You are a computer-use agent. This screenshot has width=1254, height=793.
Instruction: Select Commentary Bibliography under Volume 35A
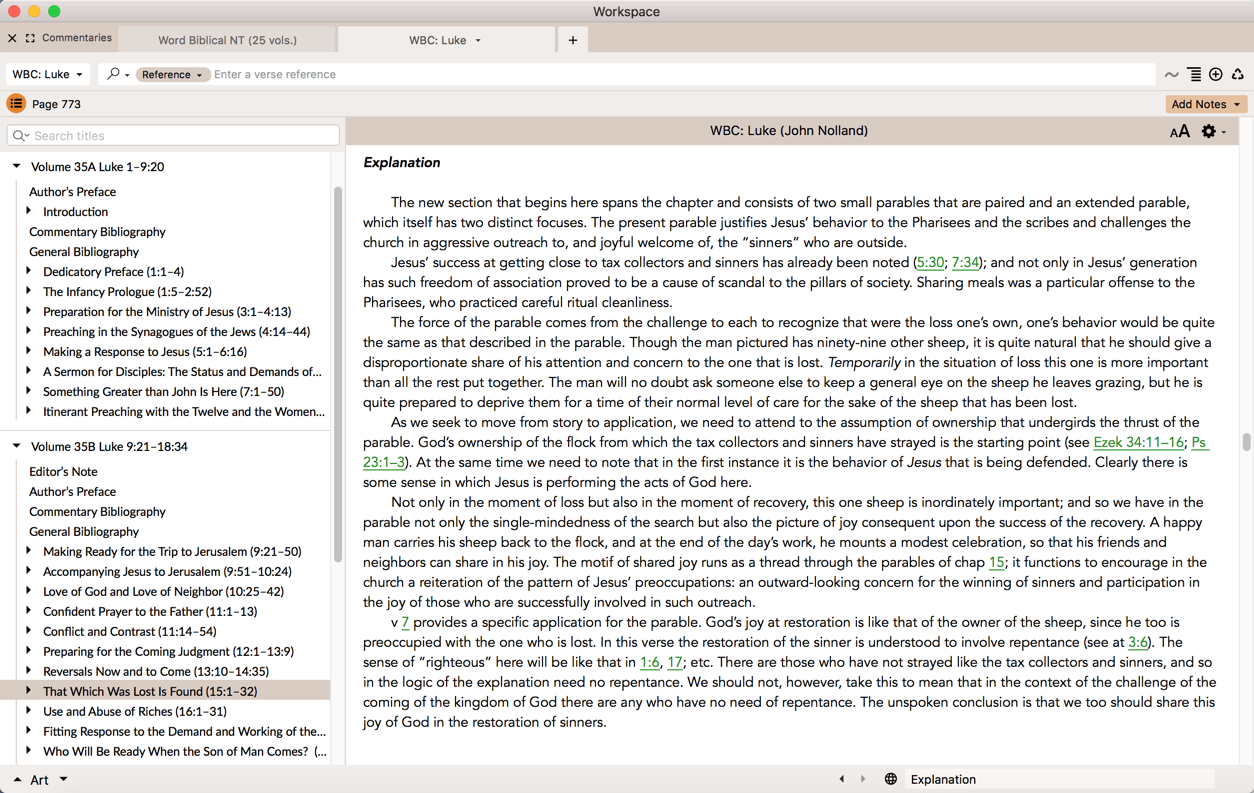click(97, 231)
